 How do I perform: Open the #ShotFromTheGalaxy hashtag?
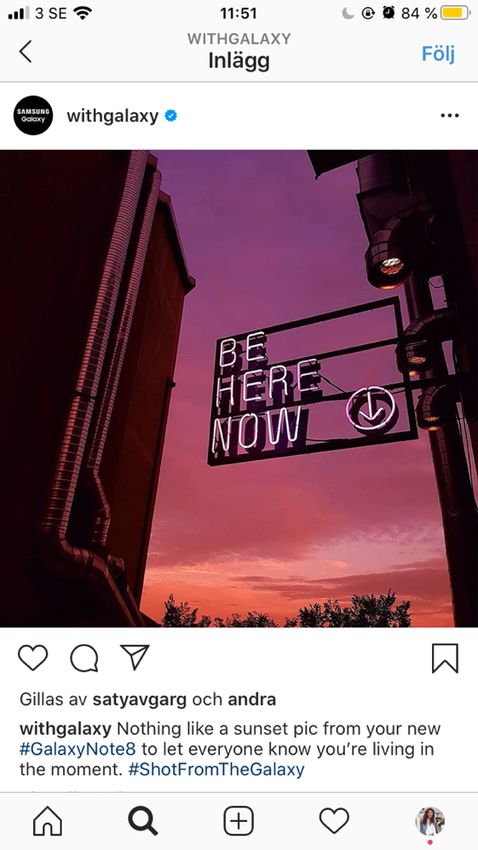[x=216, y=769]
